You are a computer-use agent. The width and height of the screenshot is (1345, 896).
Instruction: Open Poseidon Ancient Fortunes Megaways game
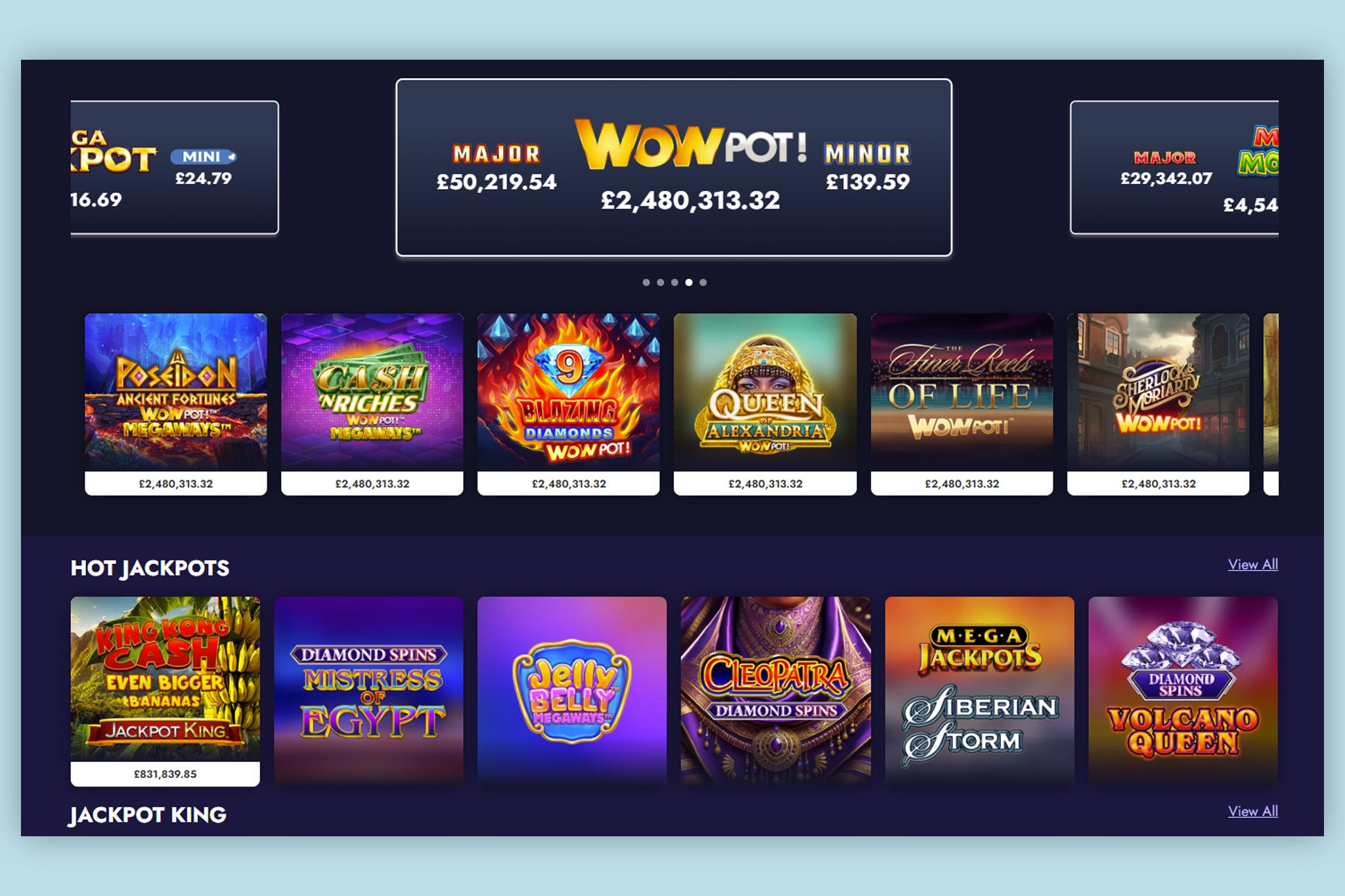coord(175,404)
